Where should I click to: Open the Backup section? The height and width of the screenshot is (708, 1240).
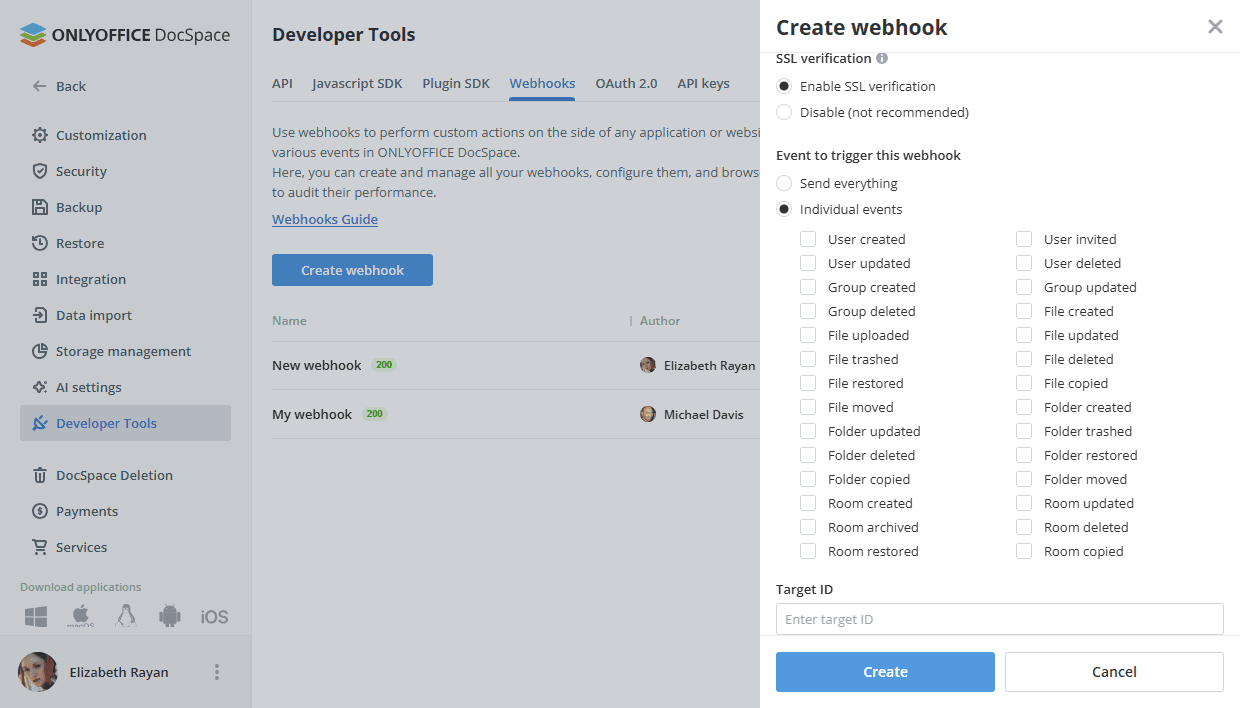pyautogui.click(x=76, y=207)
